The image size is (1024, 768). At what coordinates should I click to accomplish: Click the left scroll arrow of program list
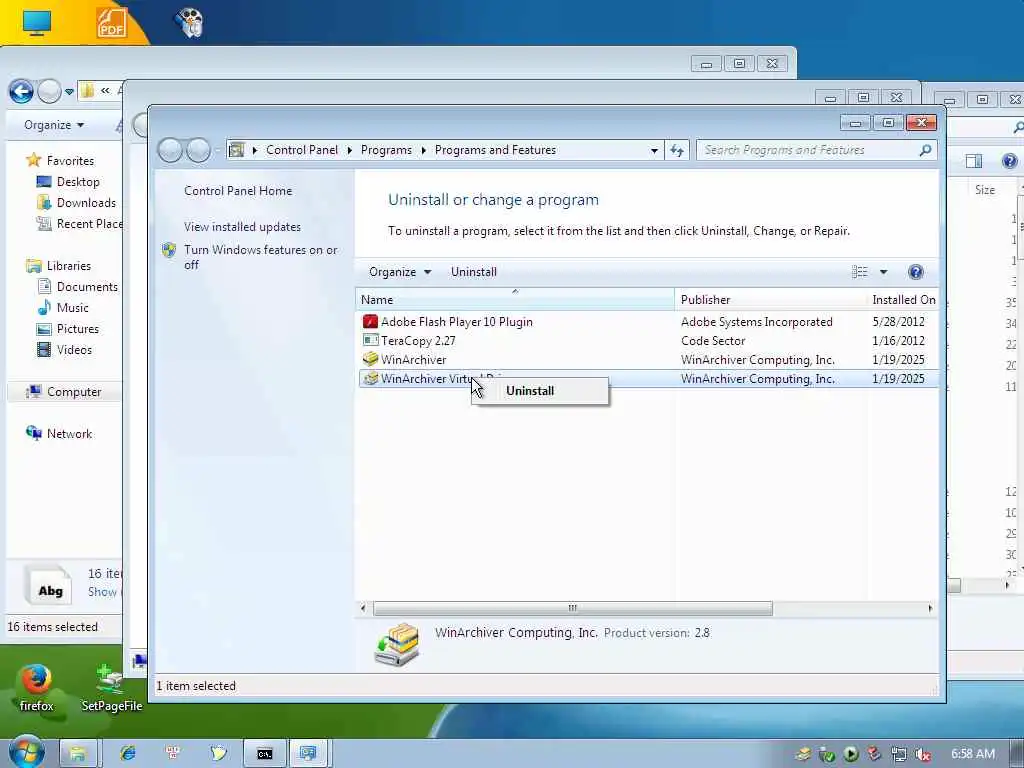click(363, 608)
